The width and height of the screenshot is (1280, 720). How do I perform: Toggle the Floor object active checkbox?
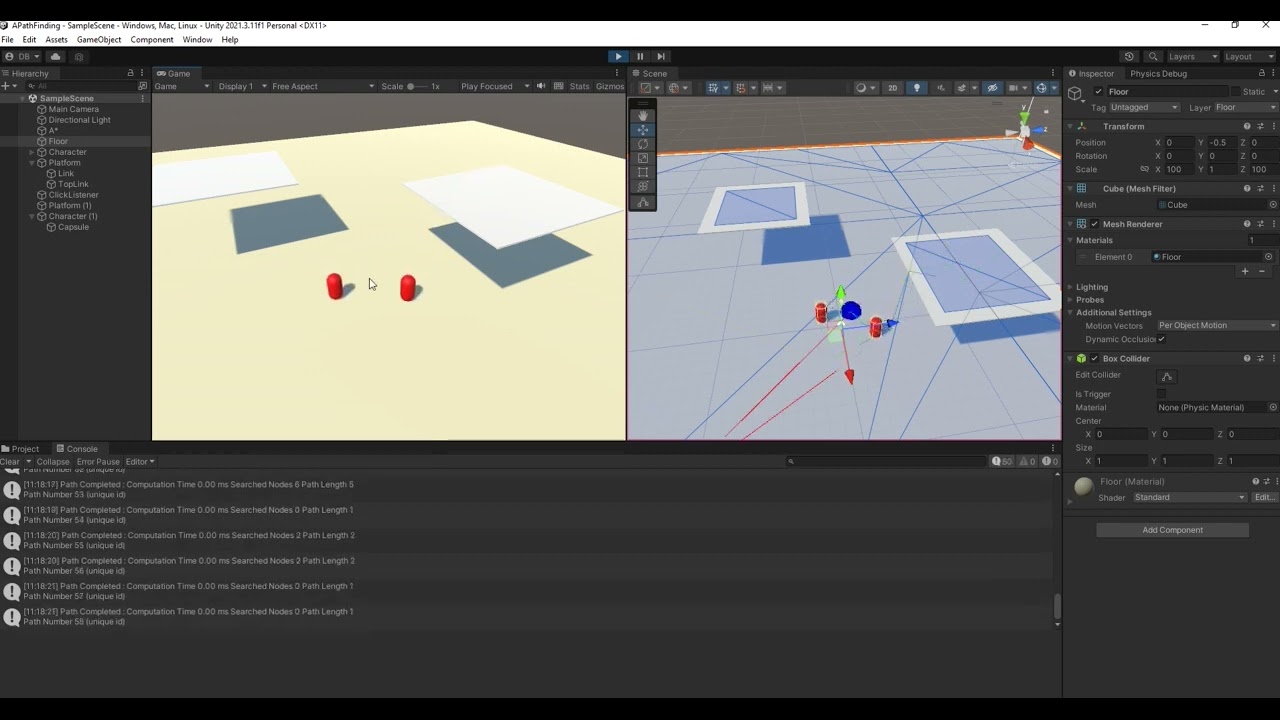[1098, 92]
